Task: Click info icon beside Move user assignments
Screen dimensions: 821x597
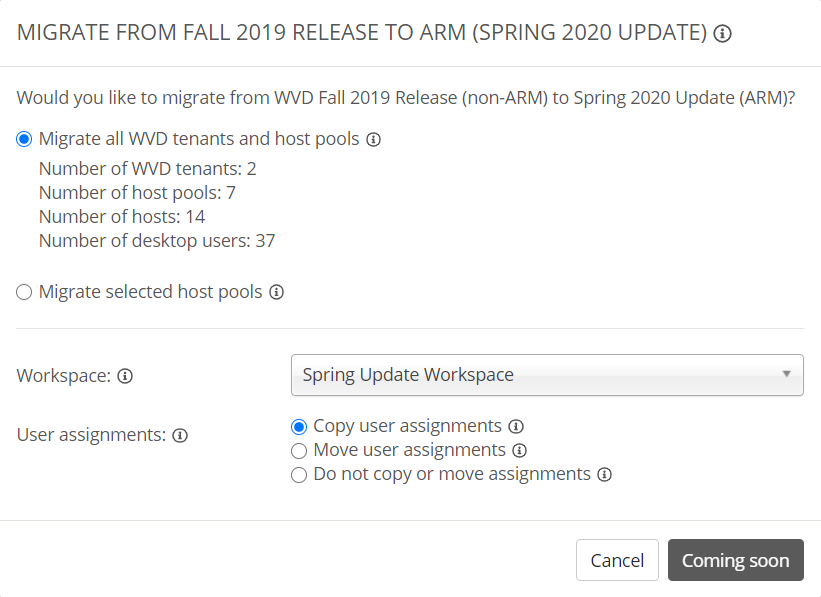Action: [519, 450]
